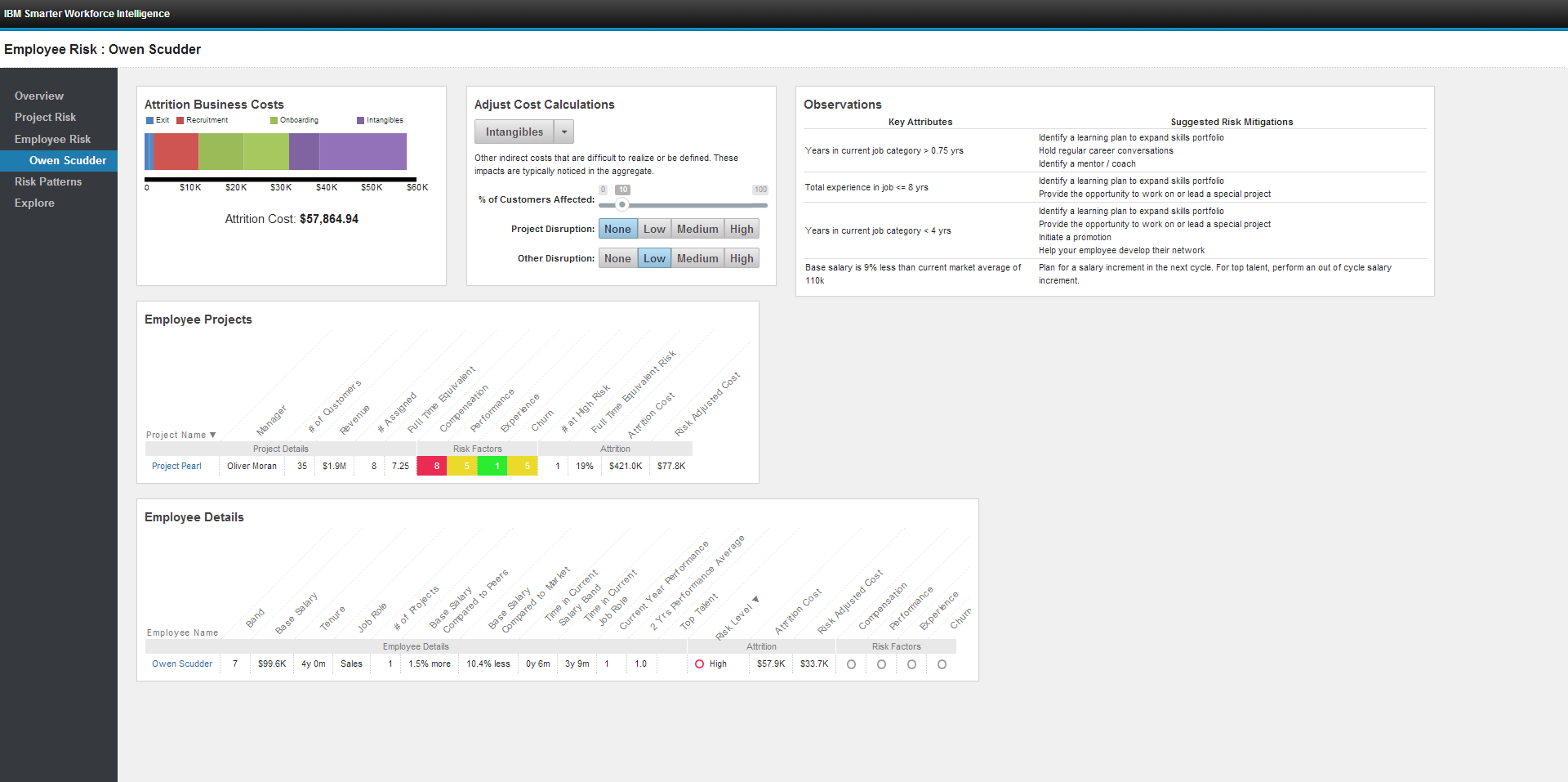Set Other Disruption to Low
Viewport: 1568px width, 782px height.
654,258
